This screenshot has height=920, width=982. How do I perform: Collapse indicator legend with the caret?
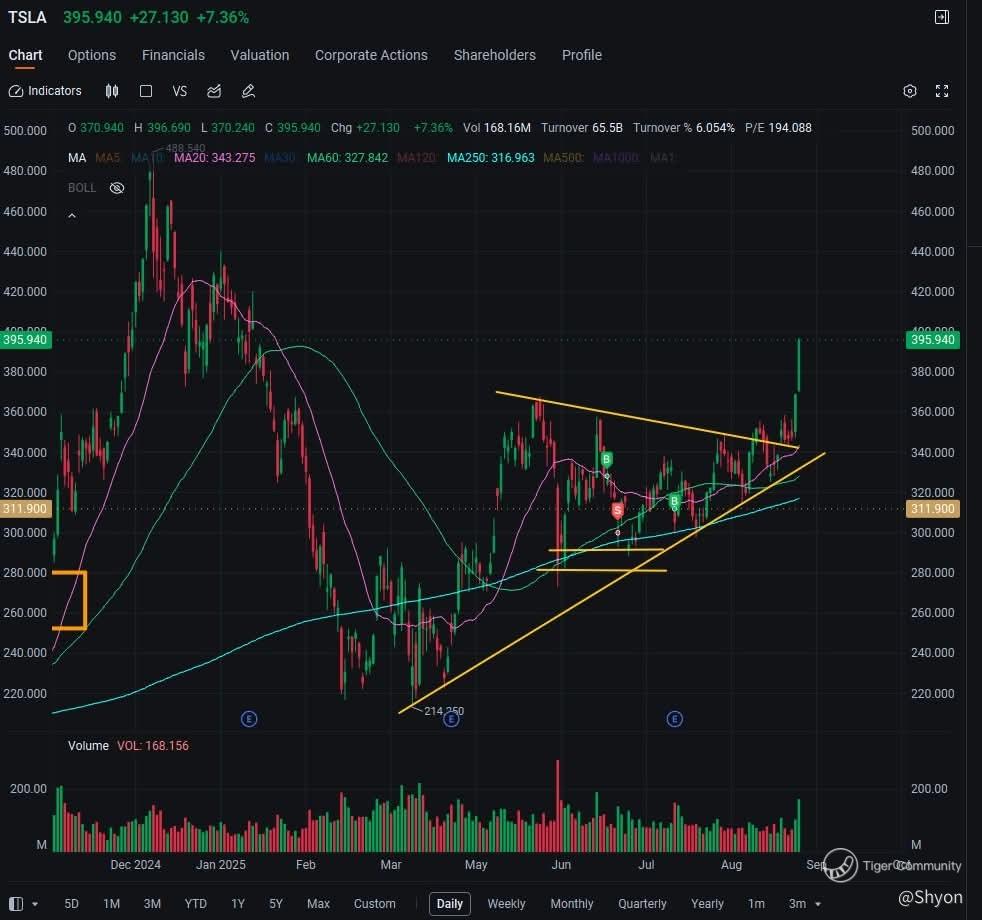72,216
